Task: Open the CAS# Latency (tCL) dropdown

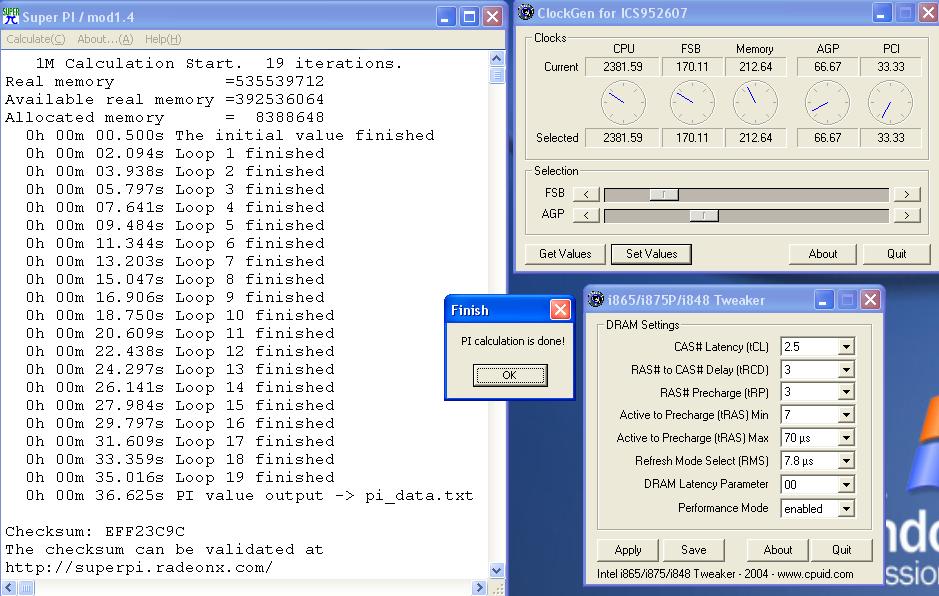Action: click(846, 347)
